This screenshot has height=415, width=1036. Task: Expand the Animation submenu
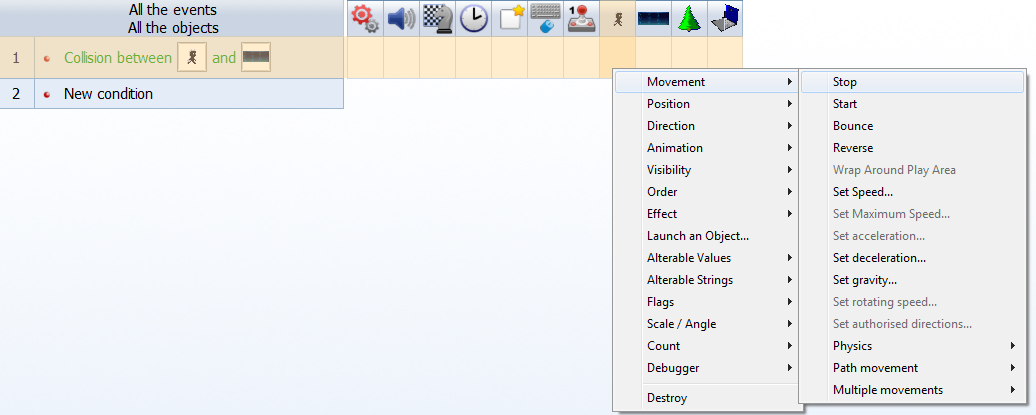click(706, 148)
